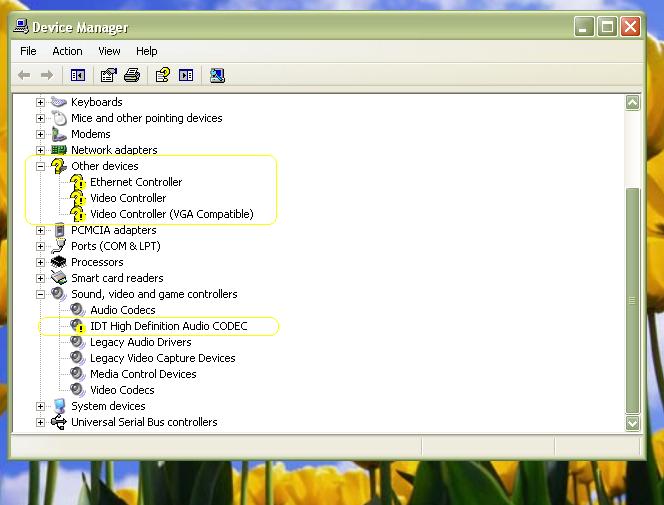Expand the Ports (COM & LPT) node

click(x=40, y=246)
